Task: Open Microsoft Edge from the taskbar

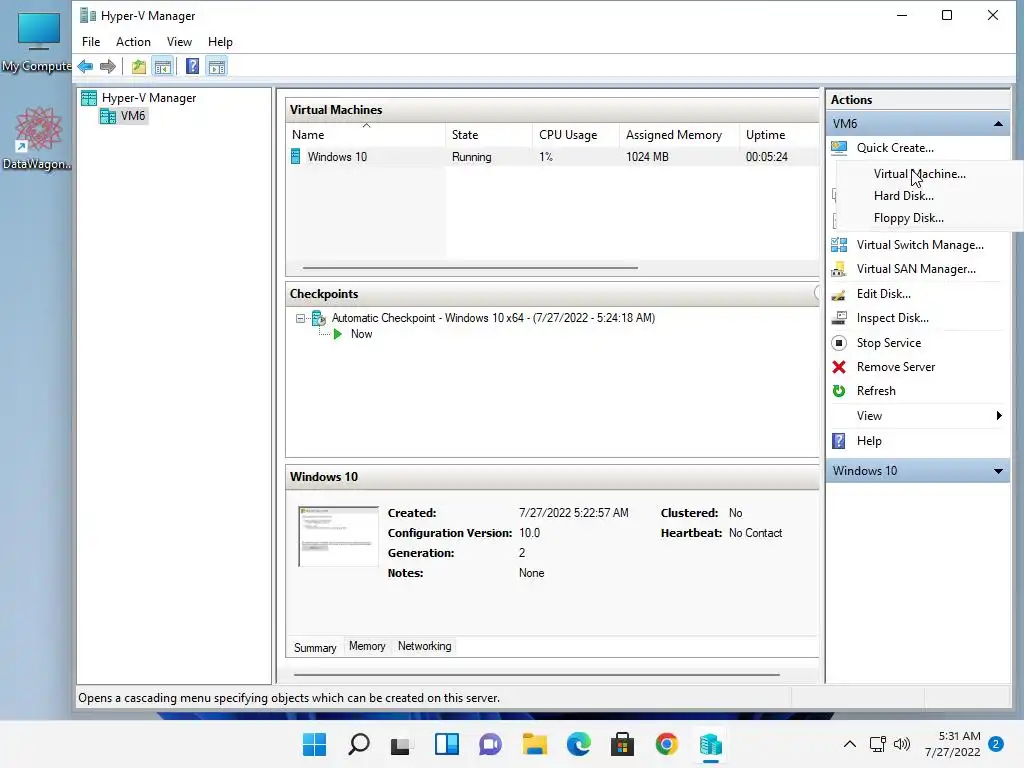Action: [578, 744]
